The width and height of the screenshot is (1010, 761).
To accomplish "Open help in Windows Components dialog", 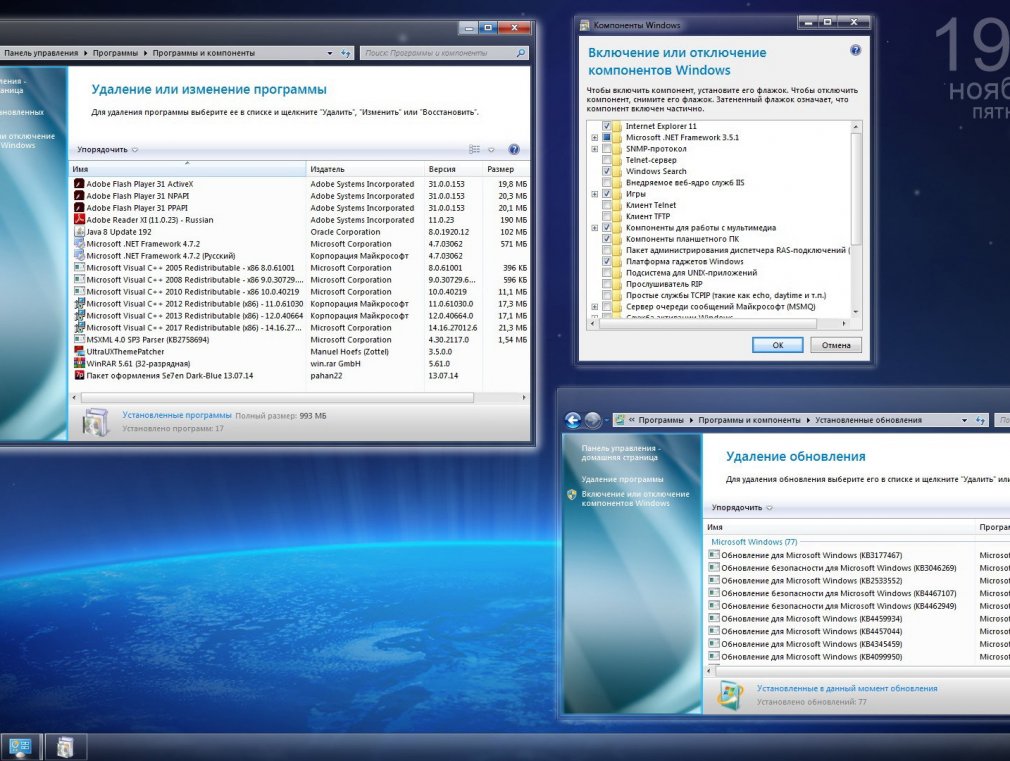I will click(x=855, y=50).
